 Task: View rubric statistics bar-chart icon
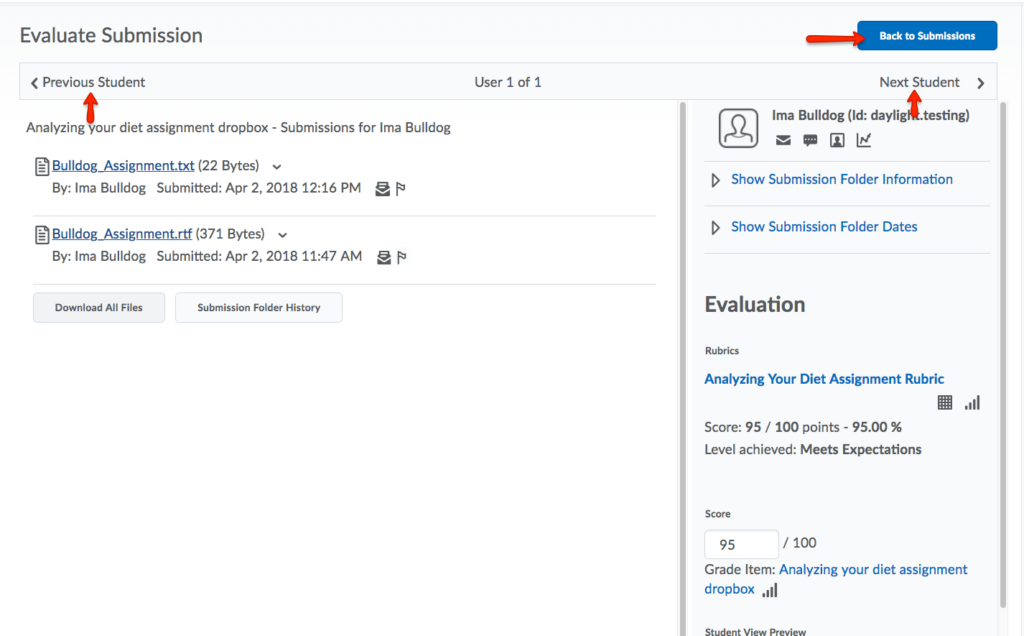972,402
